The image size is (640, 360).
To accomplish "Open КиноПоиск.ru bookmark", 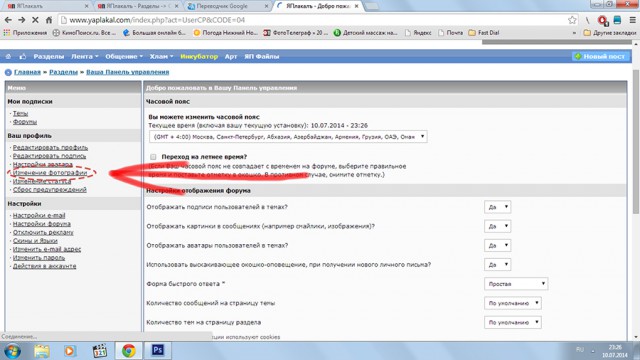I will click(x=84, y=33).
